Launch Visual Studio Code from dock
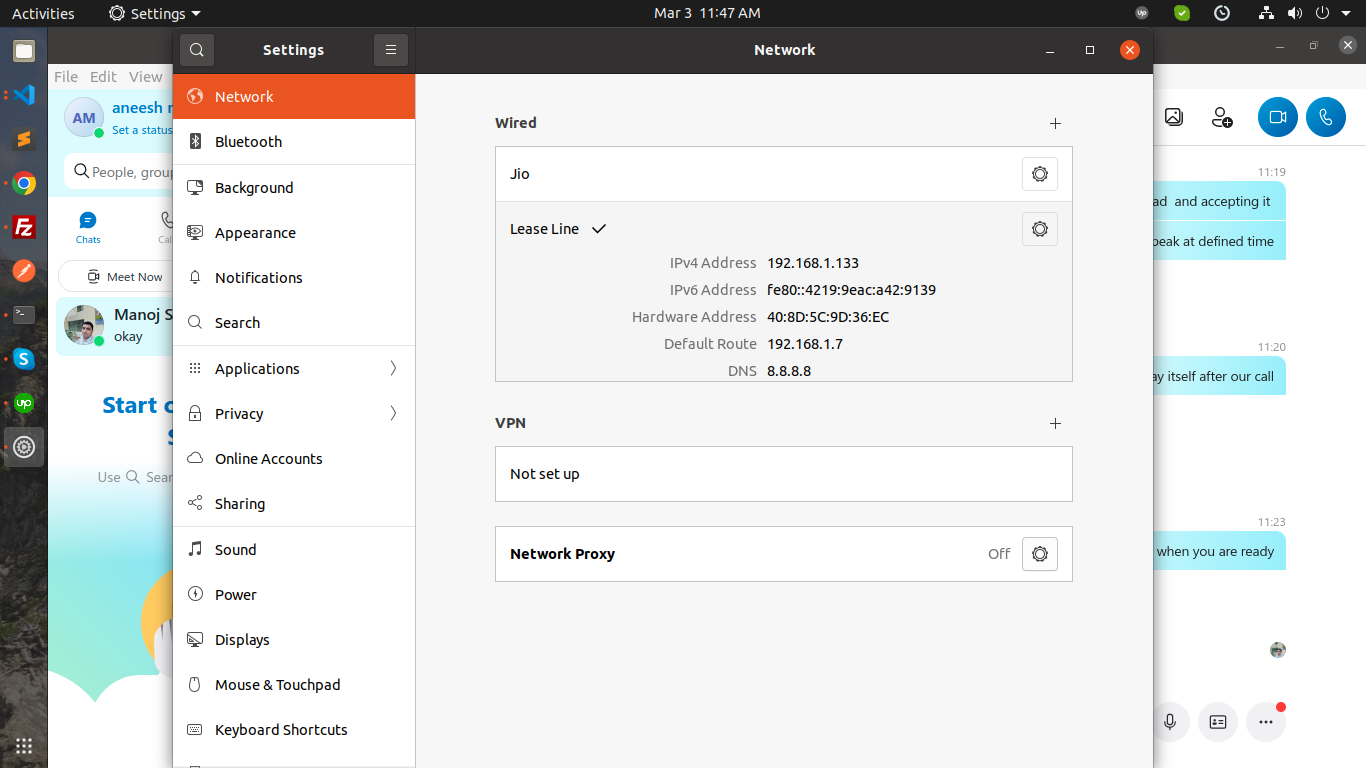The height and width of the screenshot is (768, 1366). pyautogui.click(x=24, y=95)
